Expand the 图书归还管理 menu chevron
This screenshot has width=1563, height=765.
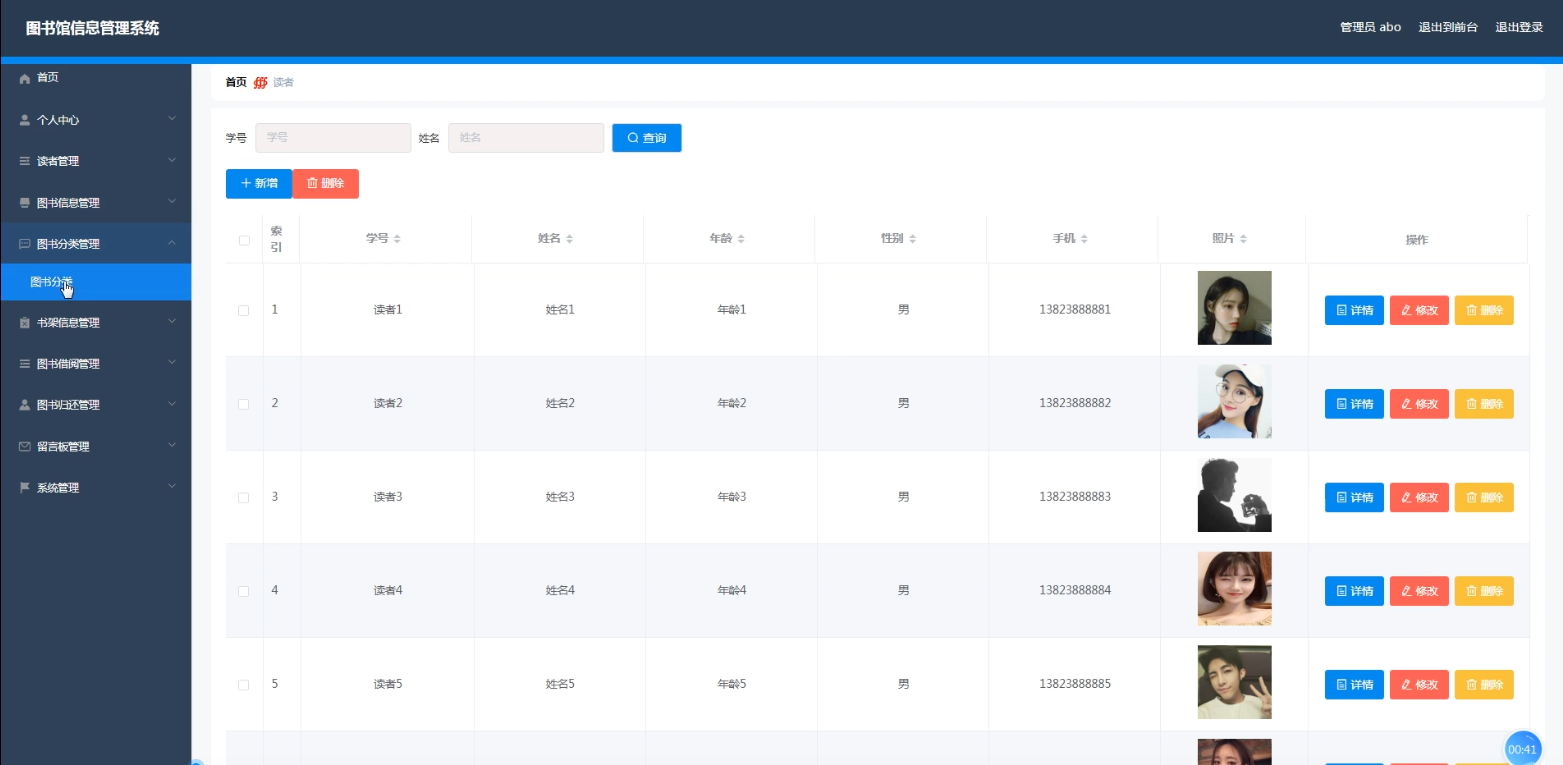point(172,404)
